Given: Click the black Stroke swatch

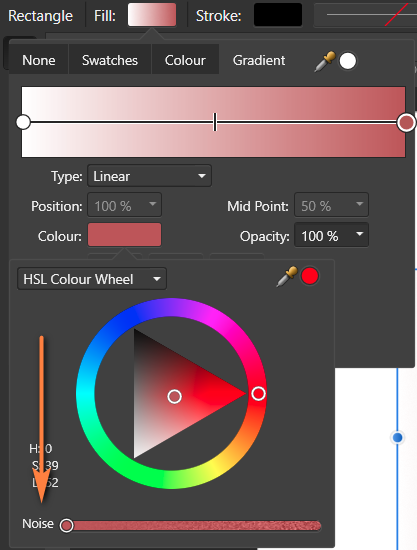Looking at the screenshot, I should (278, 15).
